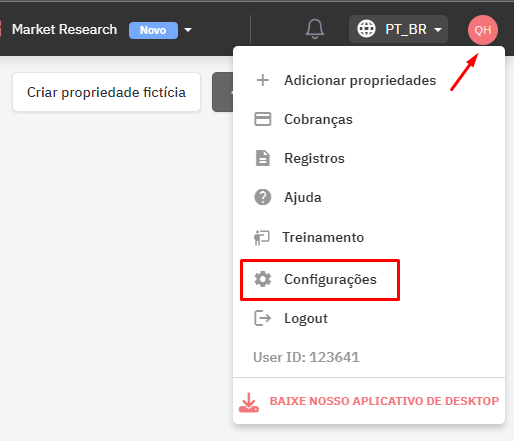Click Criar propriedade fictícia button

point(106,92)
